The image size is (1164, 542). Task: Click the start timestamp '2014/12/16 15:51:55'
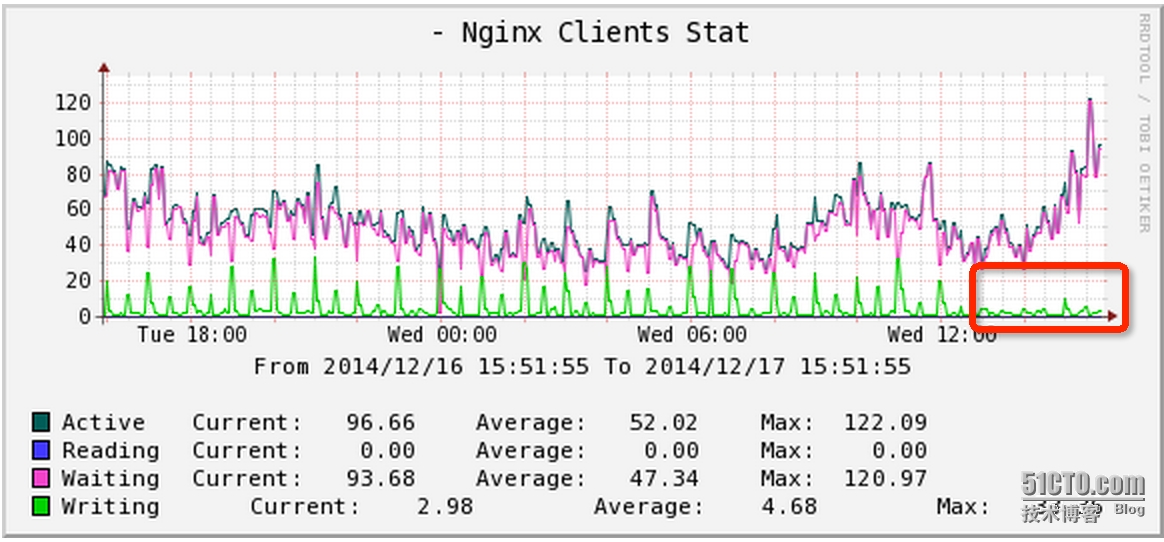[456, 366]
